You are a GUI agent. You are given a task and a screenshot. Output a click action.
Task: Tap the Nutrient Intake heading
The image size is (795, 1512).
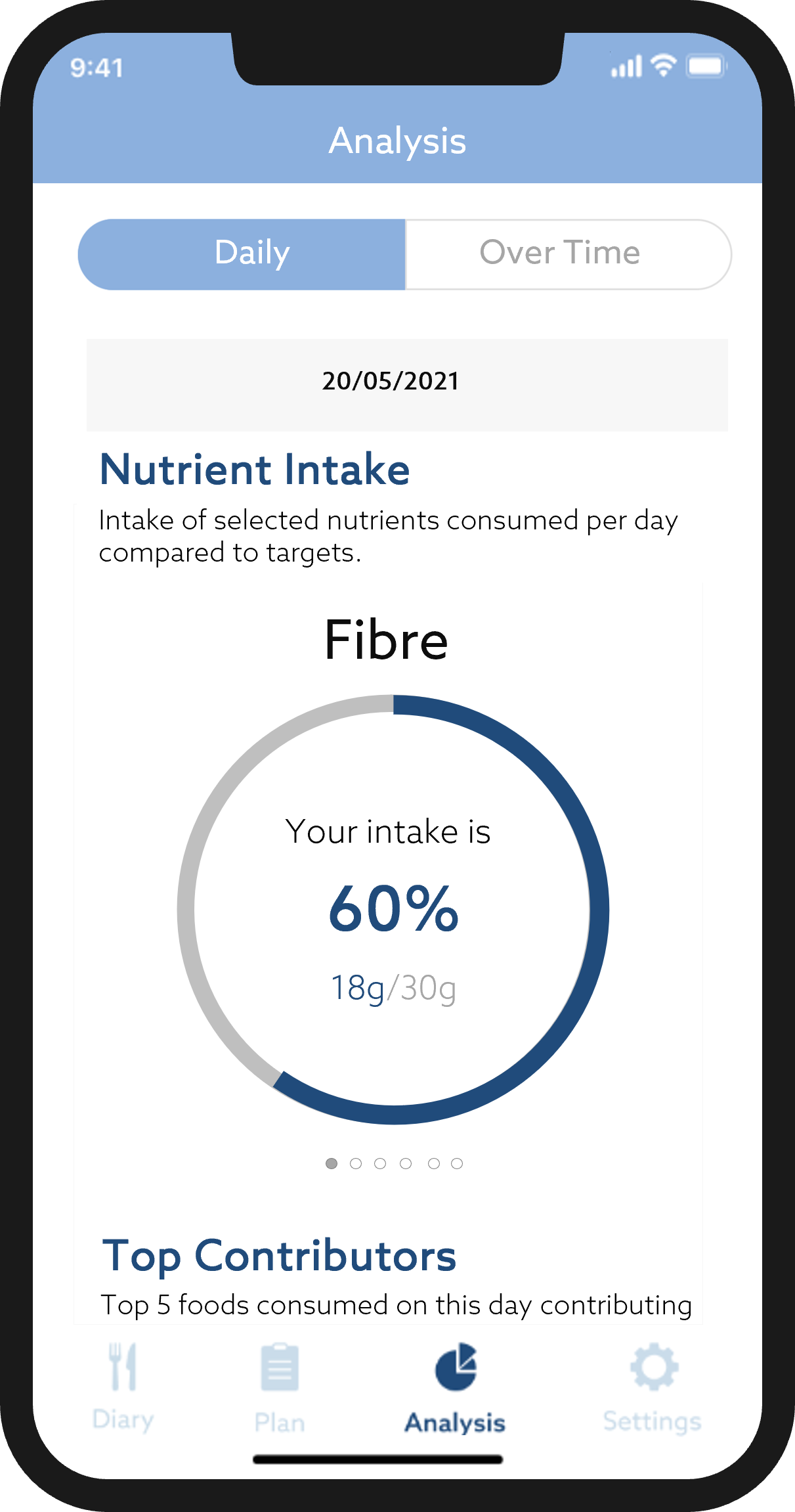[x=255, y=470]
